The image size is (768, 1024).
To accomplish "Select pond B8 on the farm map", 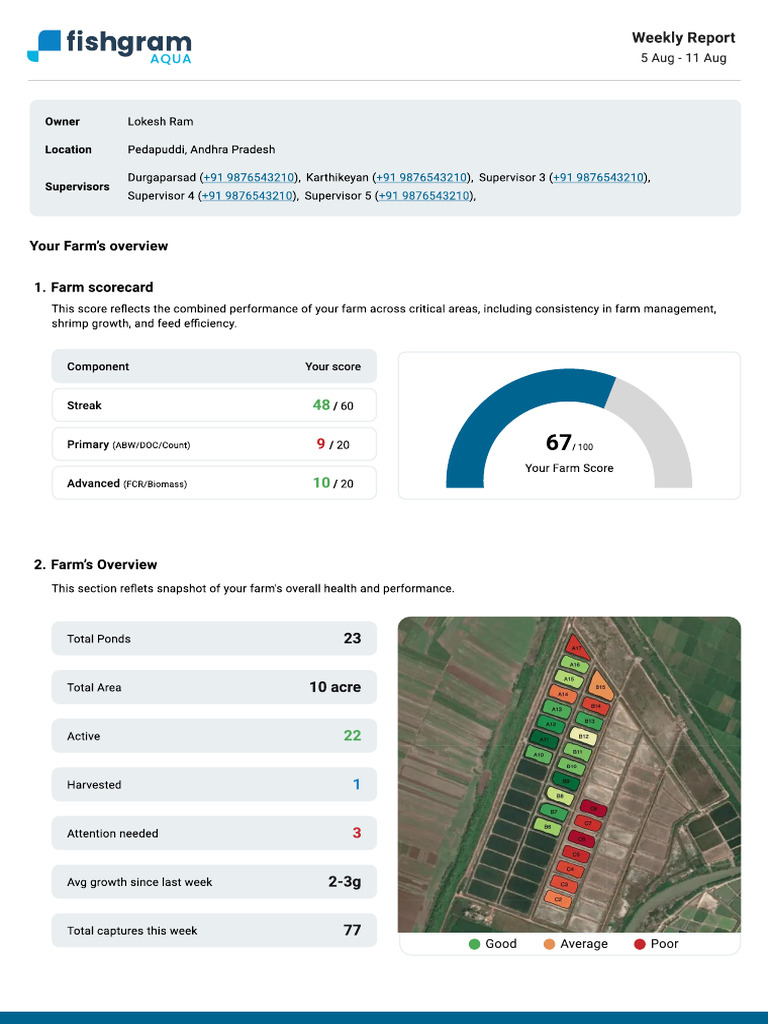I will click(x=560, y=796).
